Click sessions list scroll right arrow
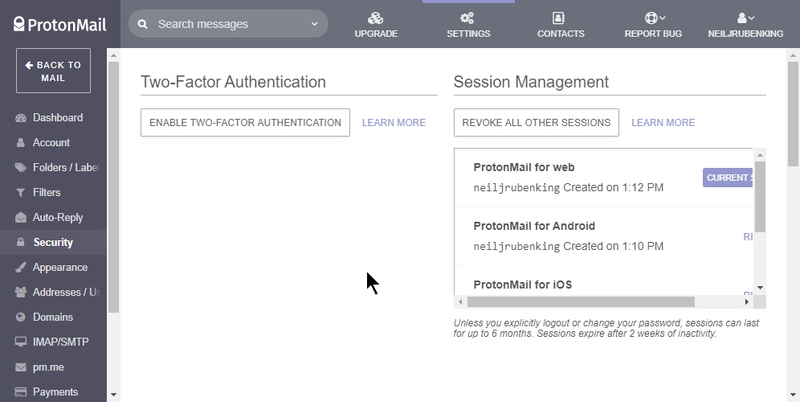The height and width of the screenshot is (402, 800). pyautogui.click(x=746, y=302)
